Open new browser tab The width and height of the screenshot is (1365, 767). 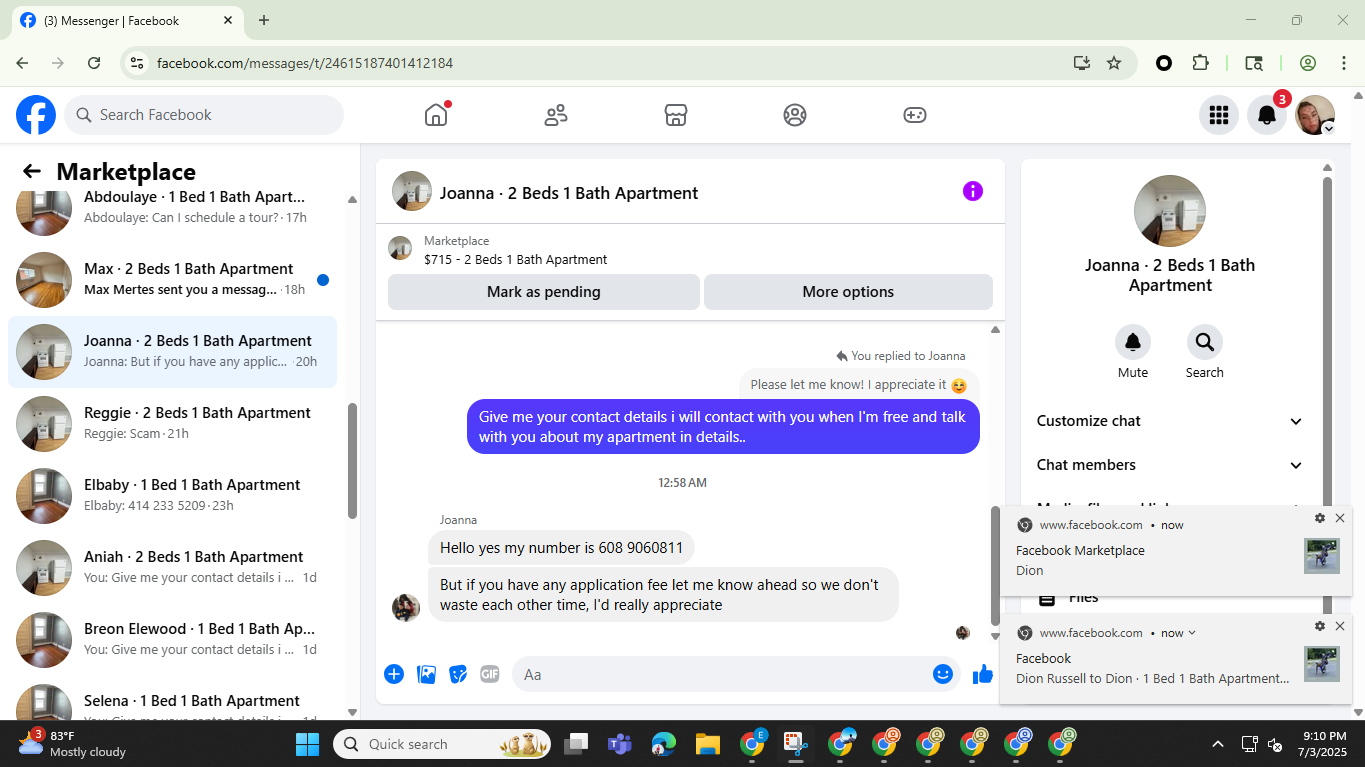click(264, 20)
